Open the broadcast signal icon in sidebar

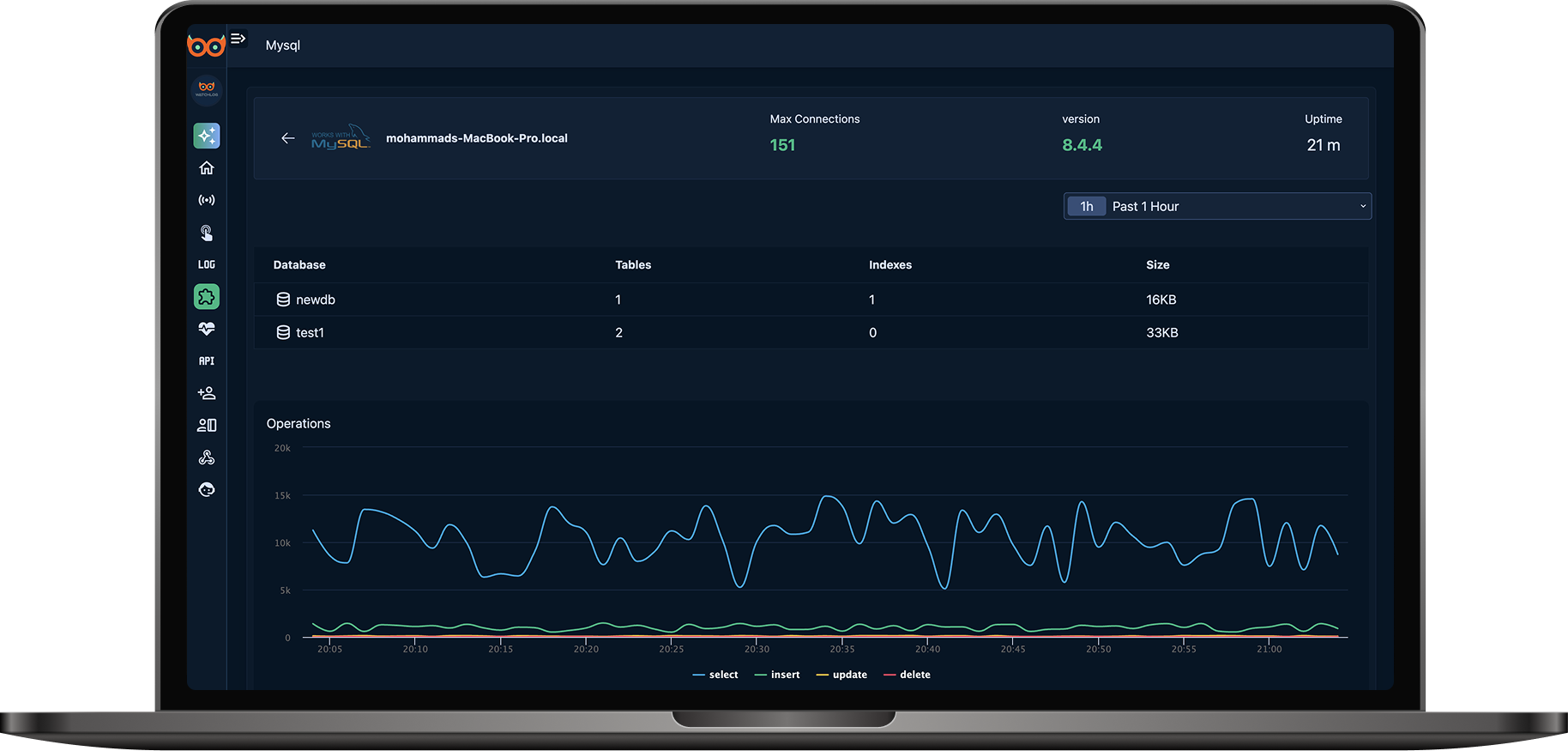207,200
